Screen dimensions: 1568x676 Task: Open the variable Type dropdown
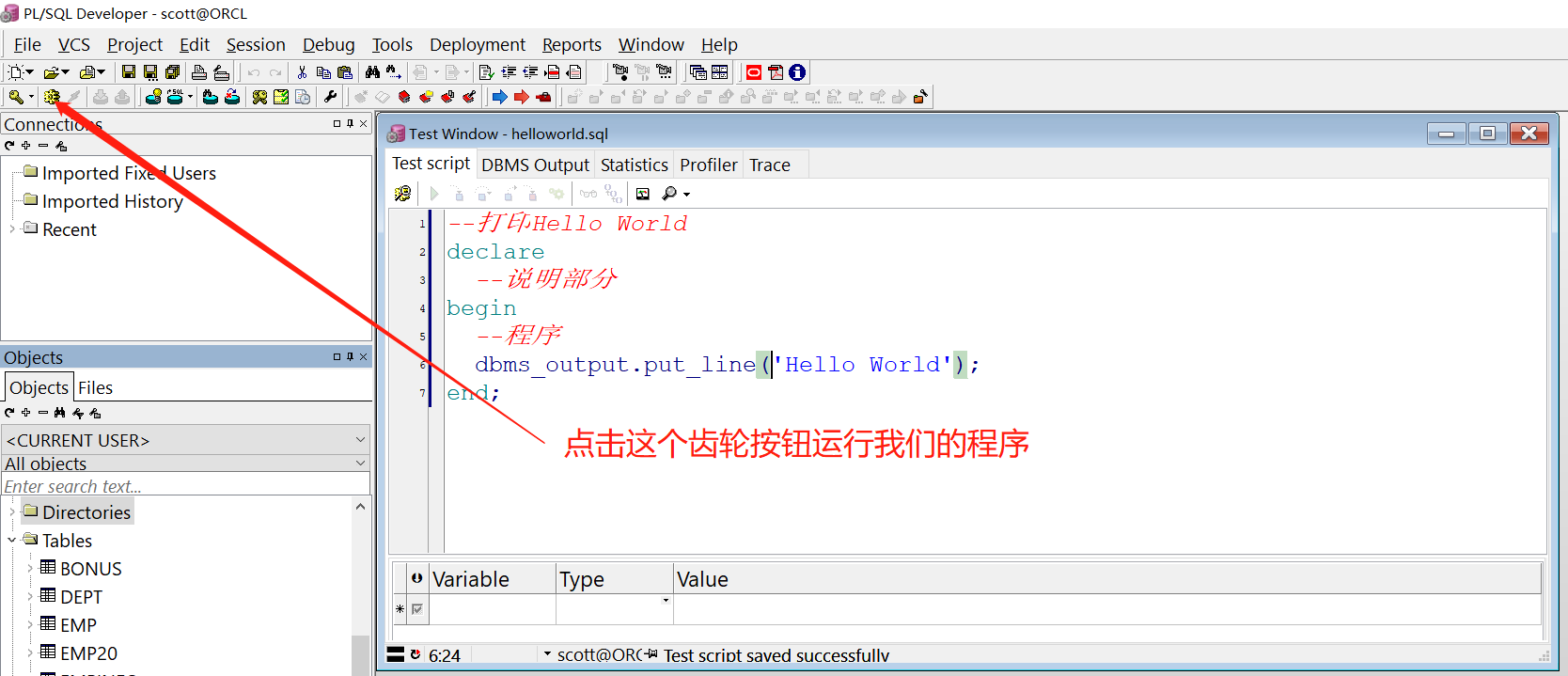tap(666, 601)
